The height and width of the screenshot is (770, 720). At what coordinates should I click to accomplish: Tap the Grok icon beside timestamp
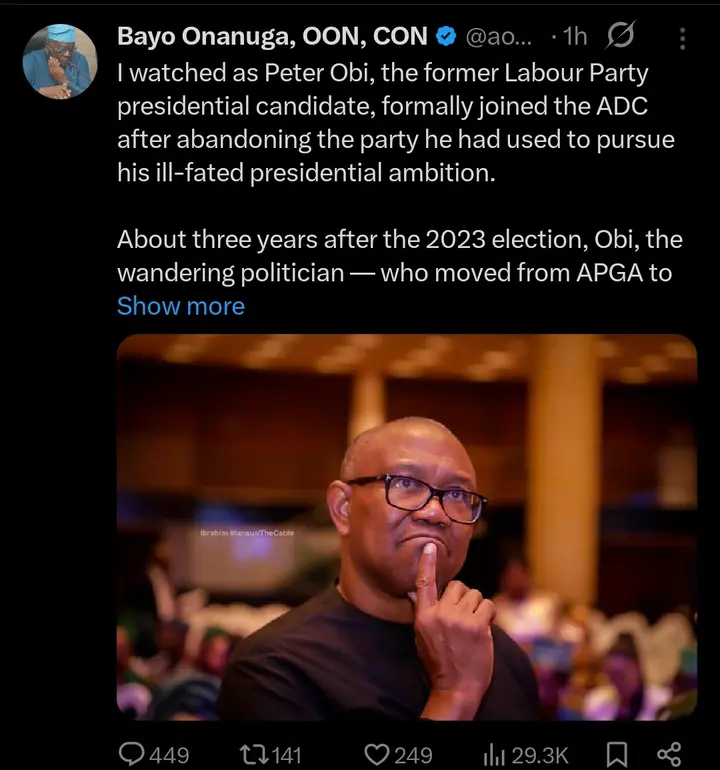click(x=620, y=38)
